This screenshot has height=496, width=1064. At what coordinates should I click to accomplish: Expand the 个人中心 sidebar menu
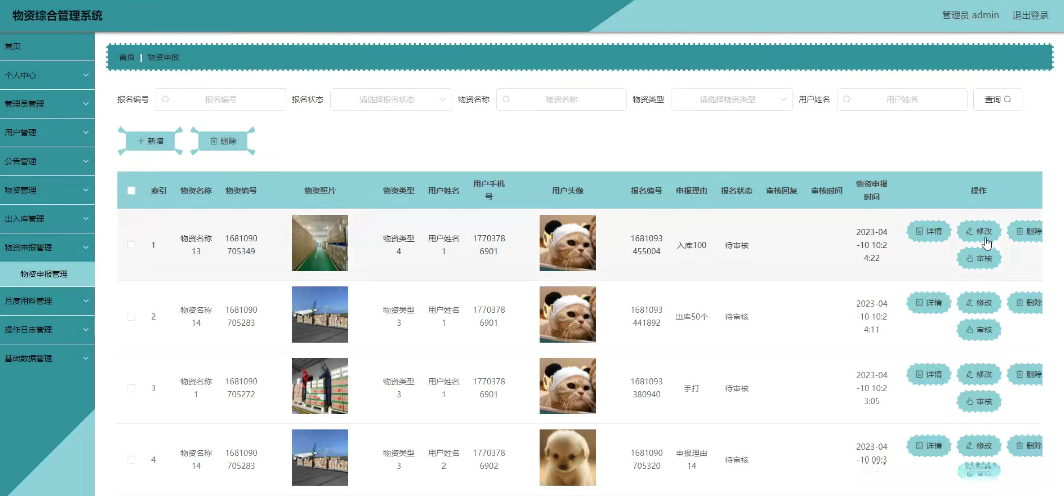coord(48,75)
